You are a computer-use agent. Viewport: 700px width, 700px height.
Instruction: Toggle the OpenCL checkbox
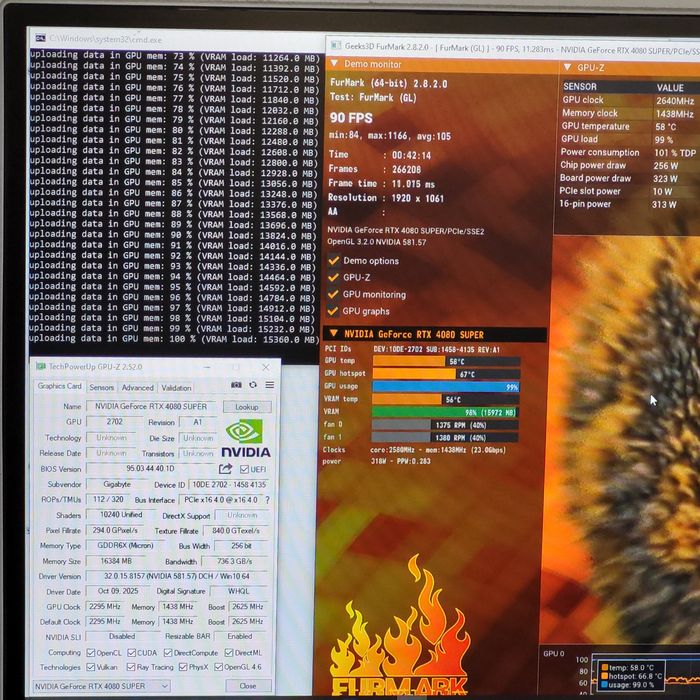click(91, 653)
